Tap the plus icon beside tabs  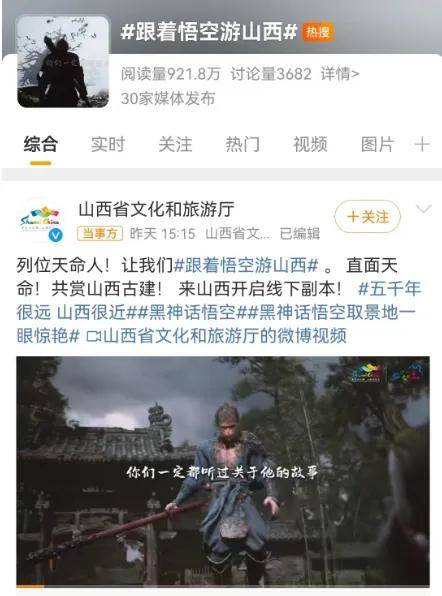click(x=422, y=145)
